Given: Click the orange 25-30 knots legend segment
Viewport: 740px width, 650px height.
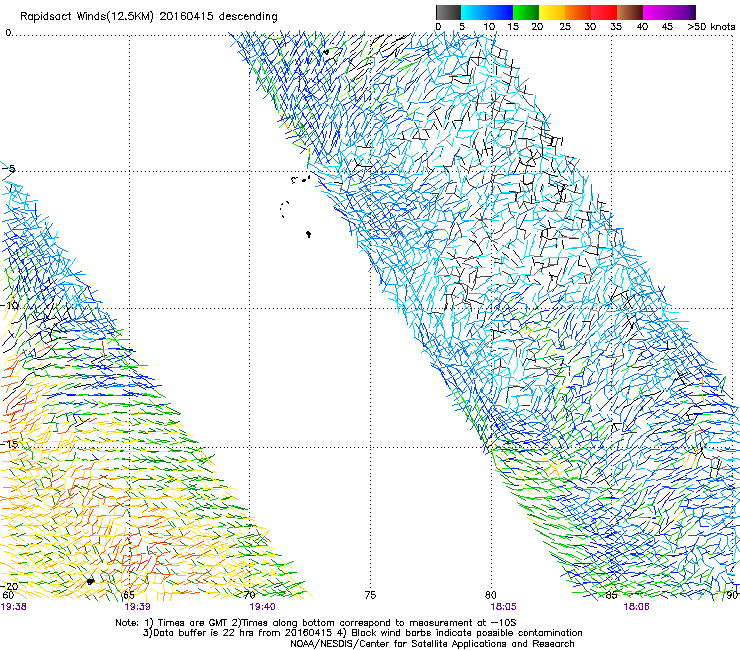Looking at the screenshot, I should 578,12.
